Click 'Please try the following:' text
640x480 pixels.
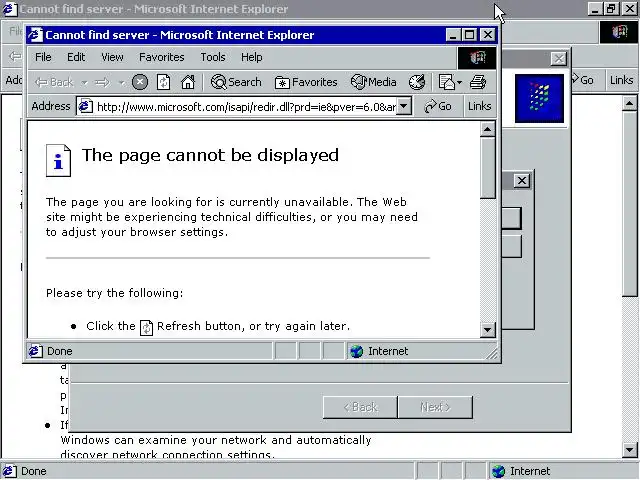tap(114, 293)
